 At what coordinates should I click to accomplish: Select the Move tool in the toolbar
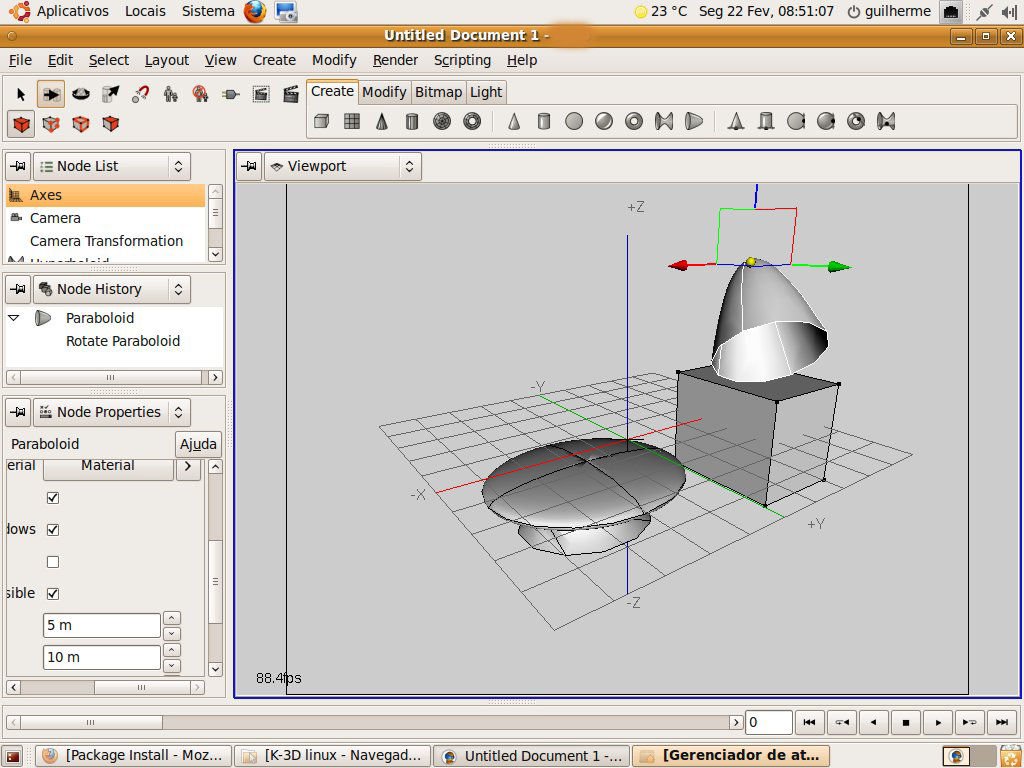coord(51,95)
